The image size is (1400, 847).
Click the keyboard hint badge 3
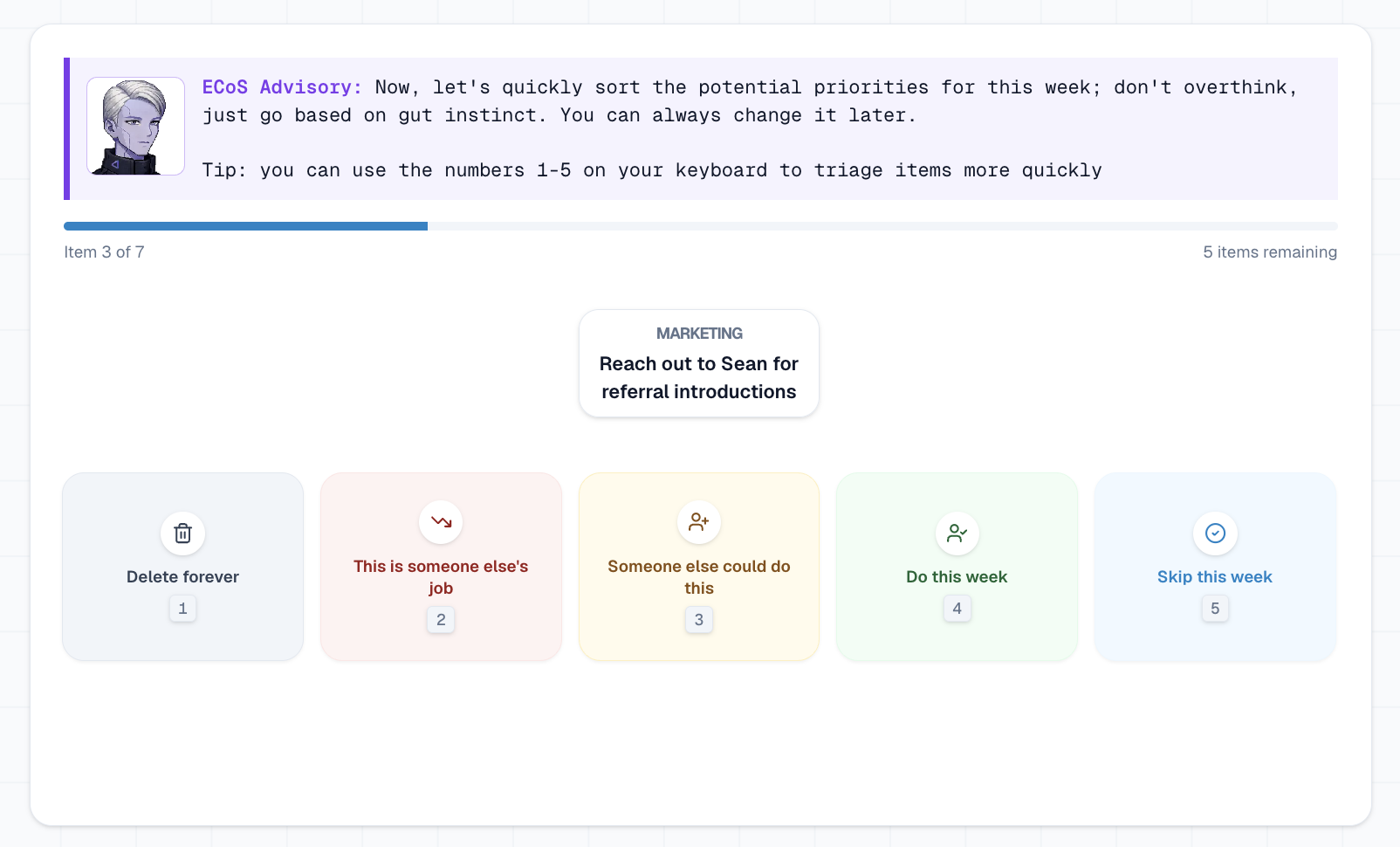[699, 620]
